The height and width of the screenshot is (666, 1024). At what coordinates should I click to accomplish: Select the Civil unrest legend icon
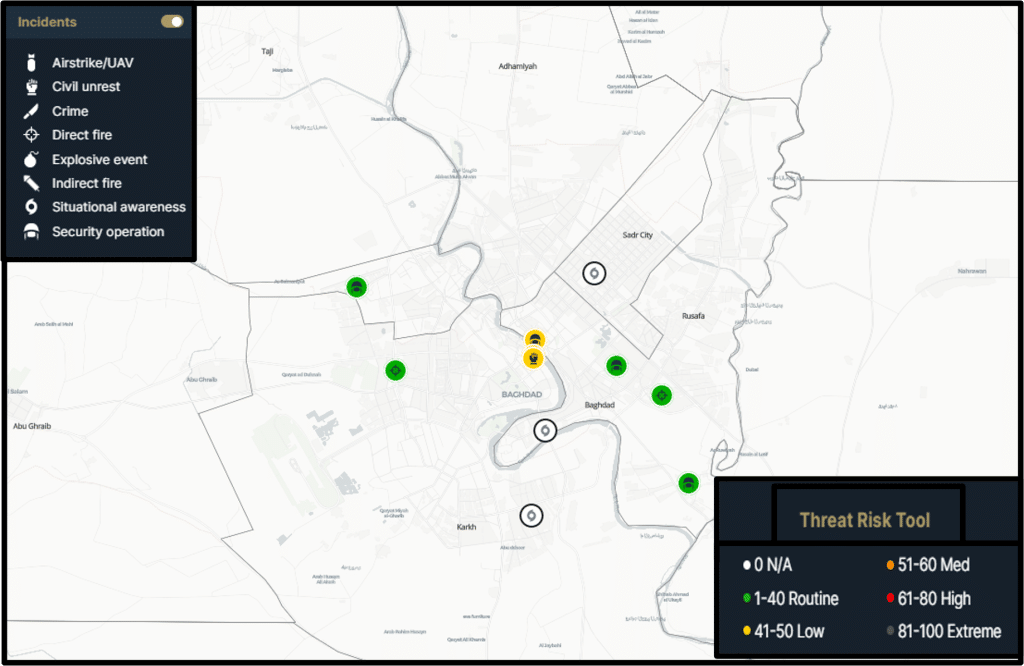point(32,87)
